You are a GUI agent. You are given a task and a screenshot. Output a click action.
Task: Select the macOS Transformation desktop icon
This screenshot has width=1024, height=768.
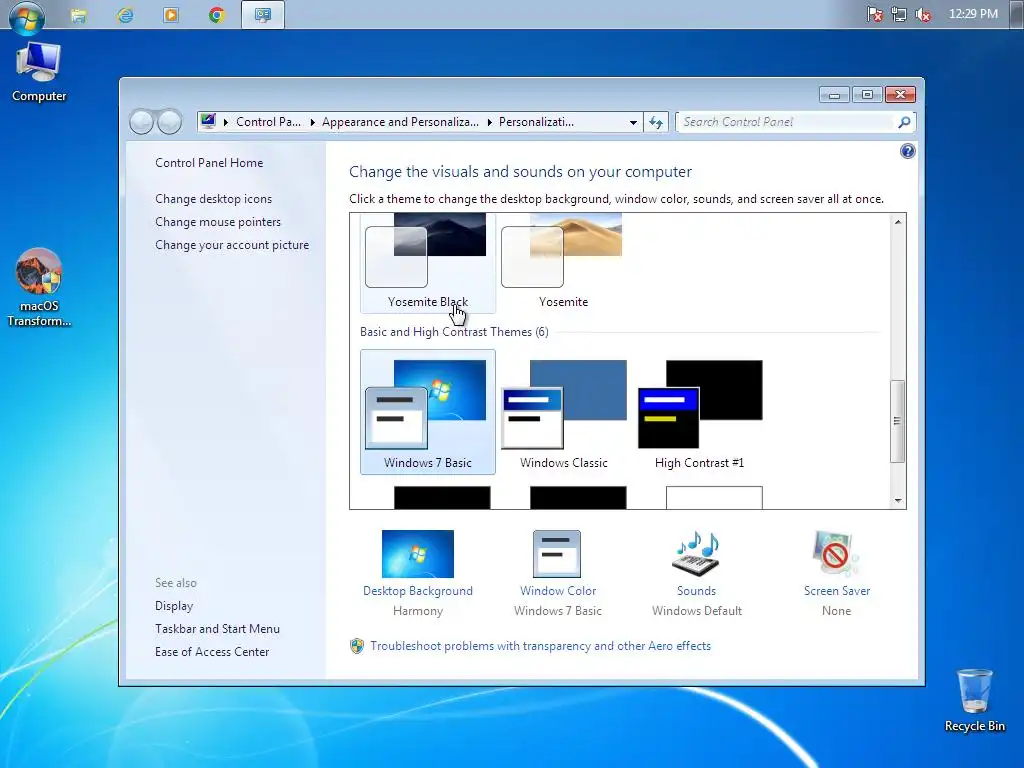39,287
